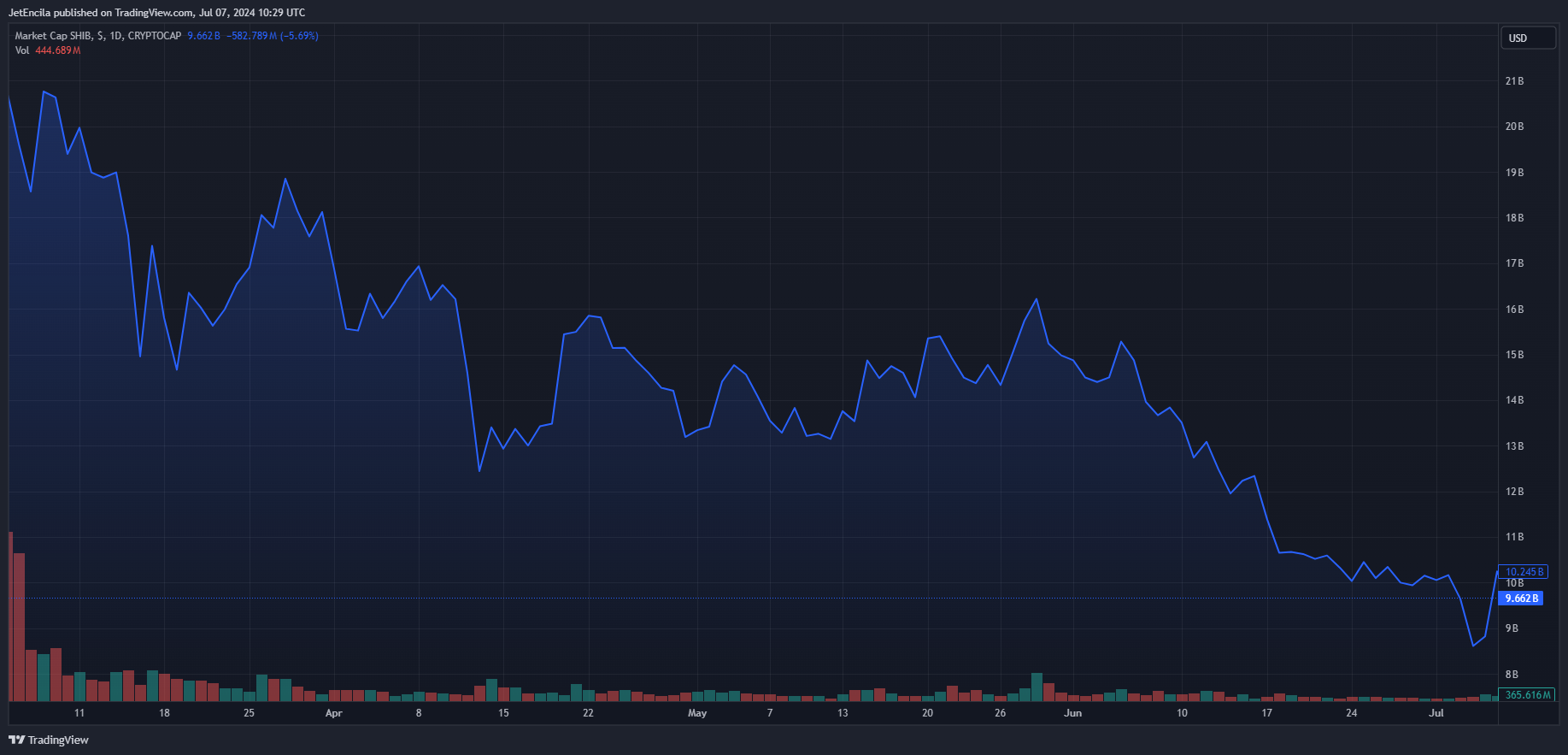The width and height of the screenshot is (1568, 755).
Task: Click the 365.616 M volume tag
Action: 1527,695
